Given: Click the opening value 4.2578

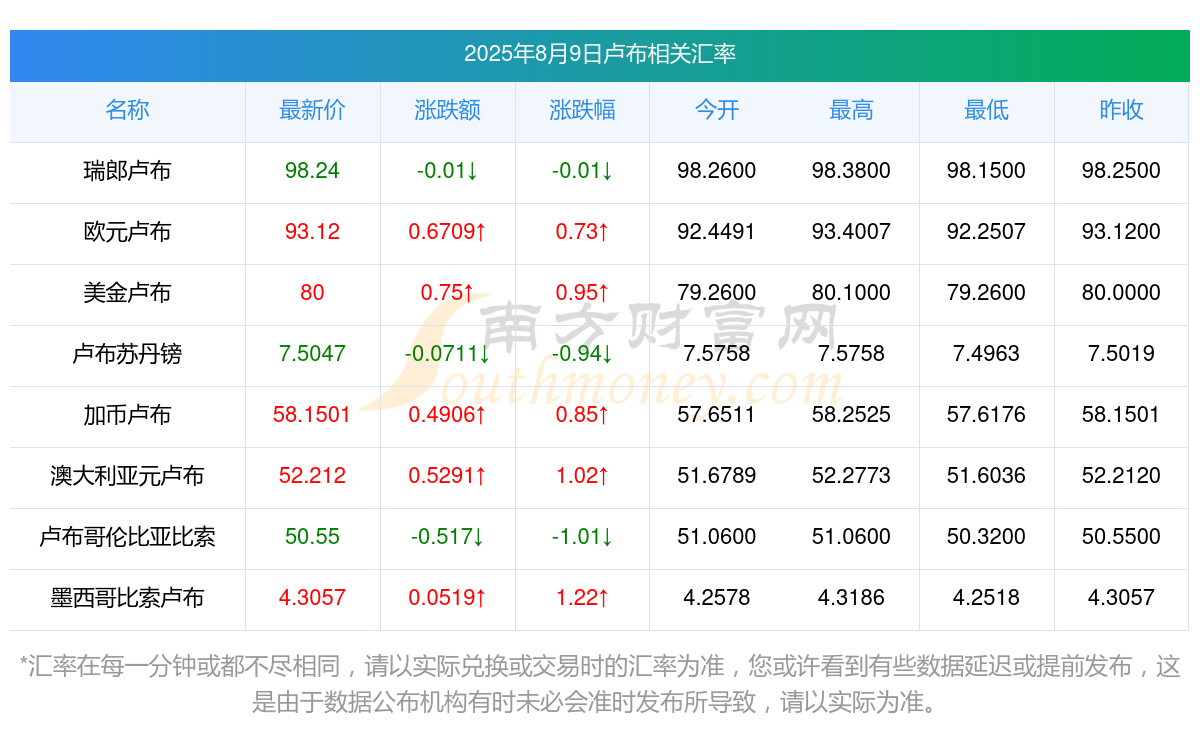Looking at the screenshot, I should (x=717, y=598).
